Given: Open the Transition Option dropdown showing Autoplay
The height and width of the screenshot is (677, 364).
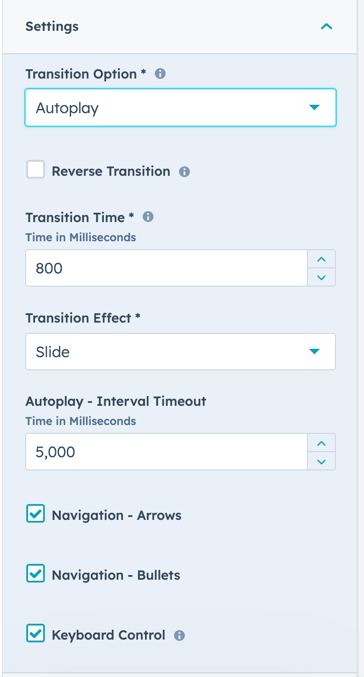Looking at the screenshot, I should point(180,108).
